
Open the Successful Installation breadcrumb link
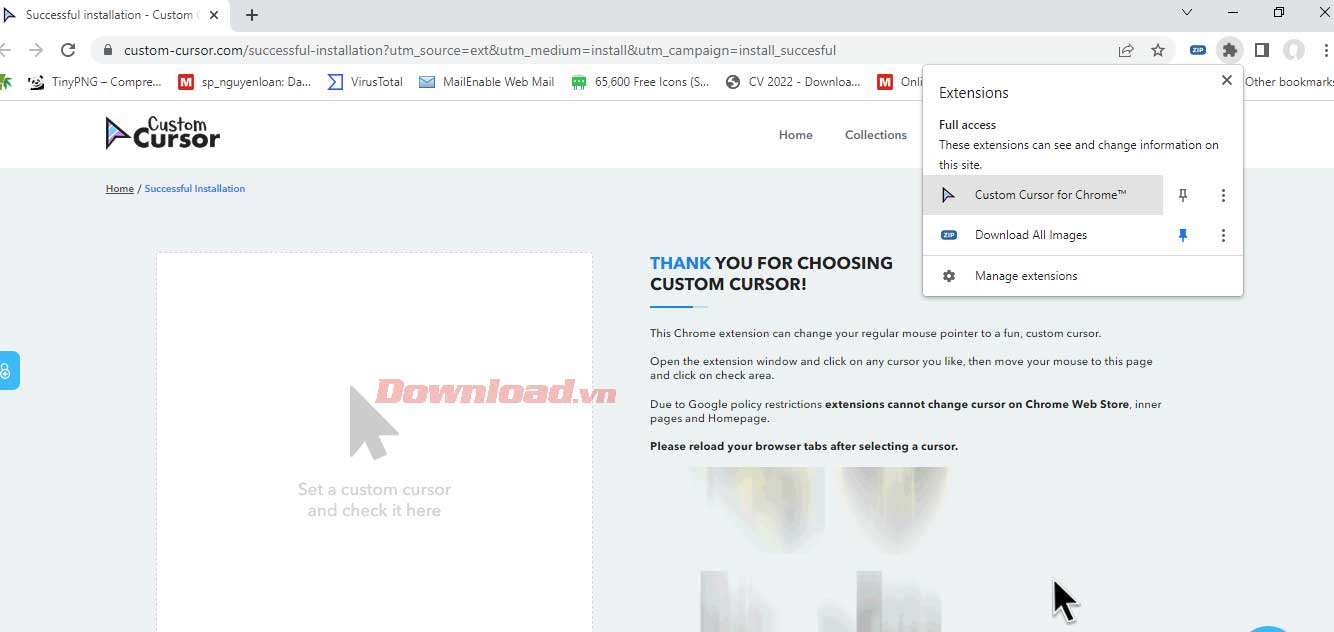click(195, 188)
